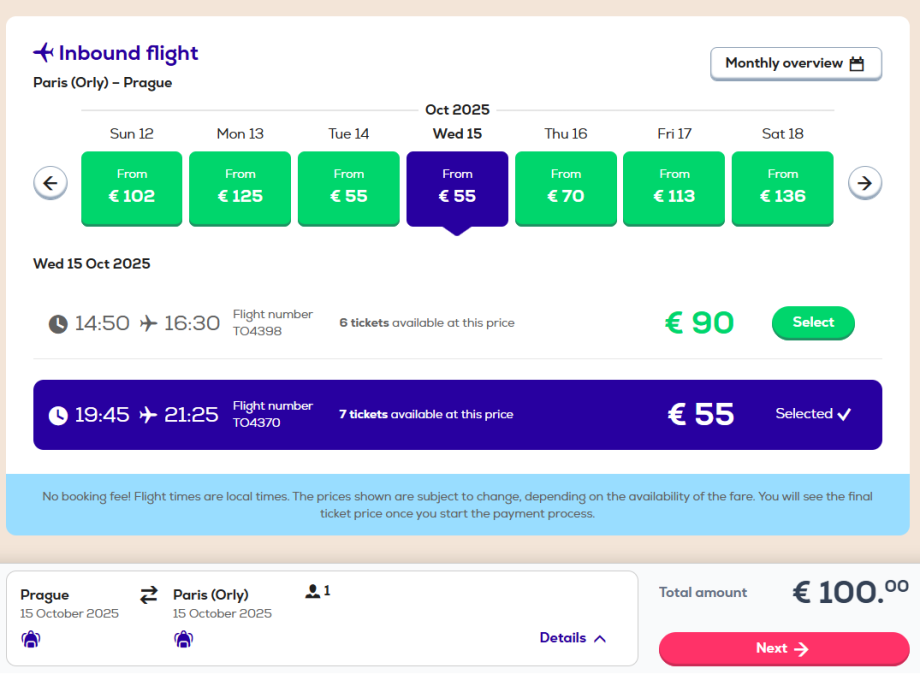Click the currently selected Wed 15 date
This screenshot has height=686, width=920.
point(457,188)
